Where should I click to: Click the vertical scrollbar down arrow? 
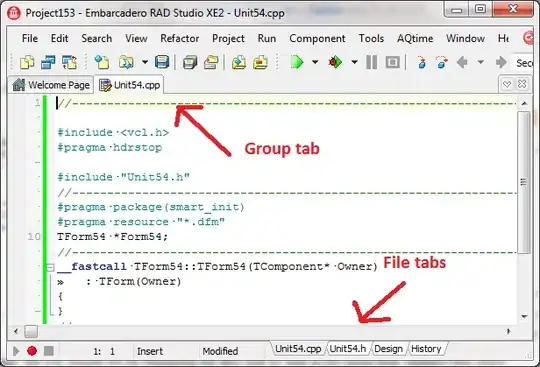pos(524,316)
